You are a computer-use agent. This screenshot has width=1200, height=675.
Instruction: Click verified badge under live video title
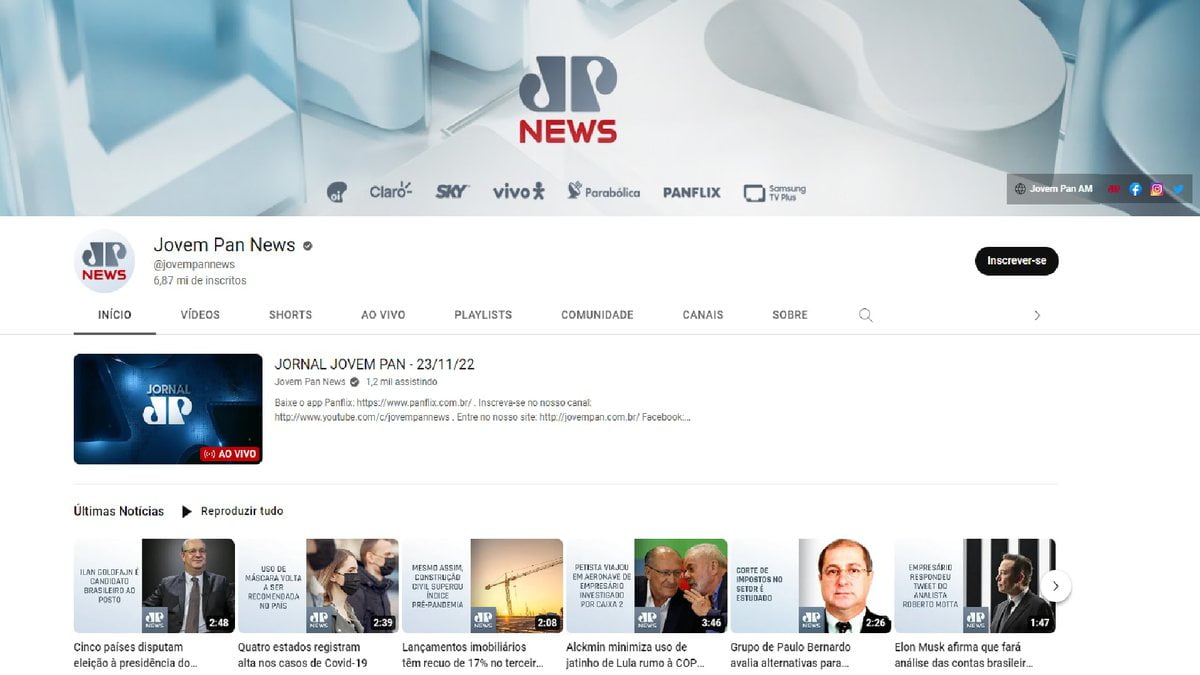354,382
